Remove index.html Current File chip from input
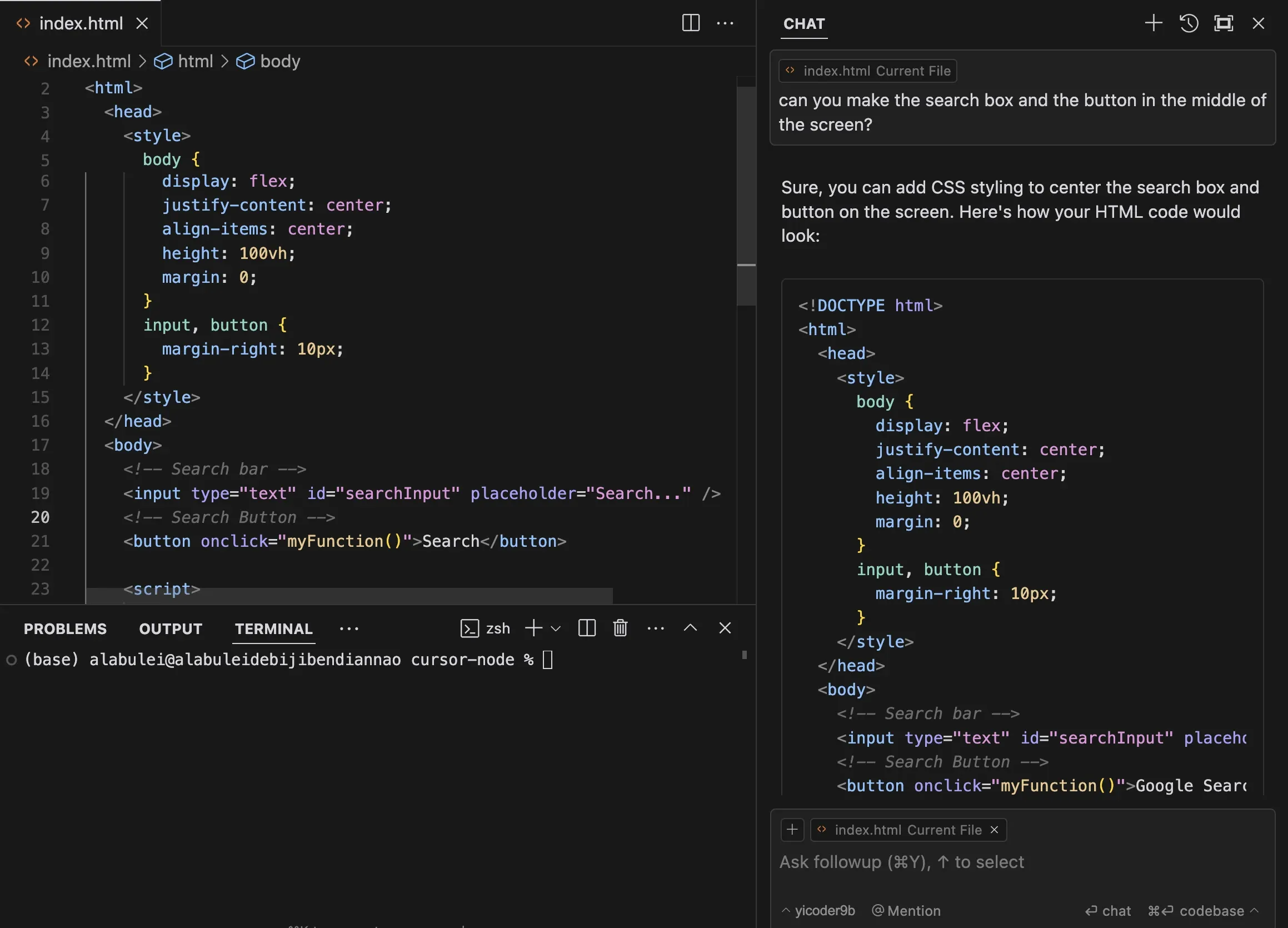 (x=995, y=830)
